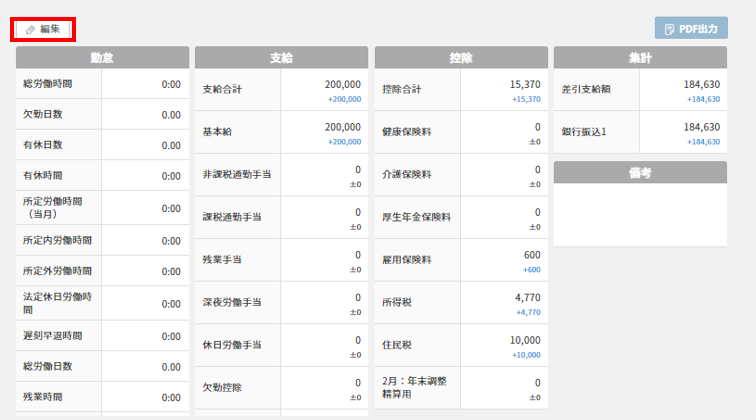This screenshot has width=756, height=420.
Task: Click the 控除合計 amount of 15,370
Action: point(524,85)
